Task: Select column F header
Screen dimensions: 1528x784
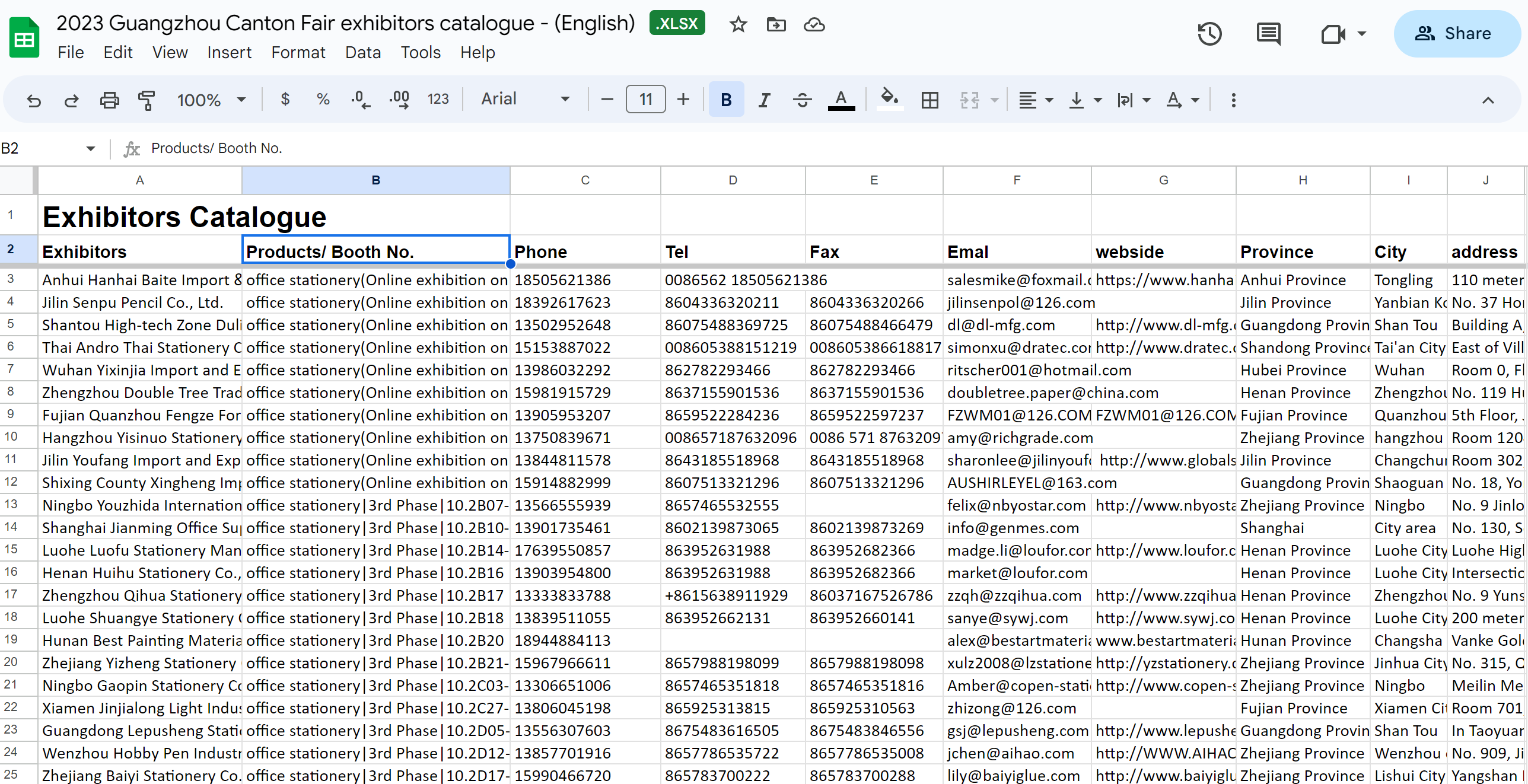Action: 1017,180
